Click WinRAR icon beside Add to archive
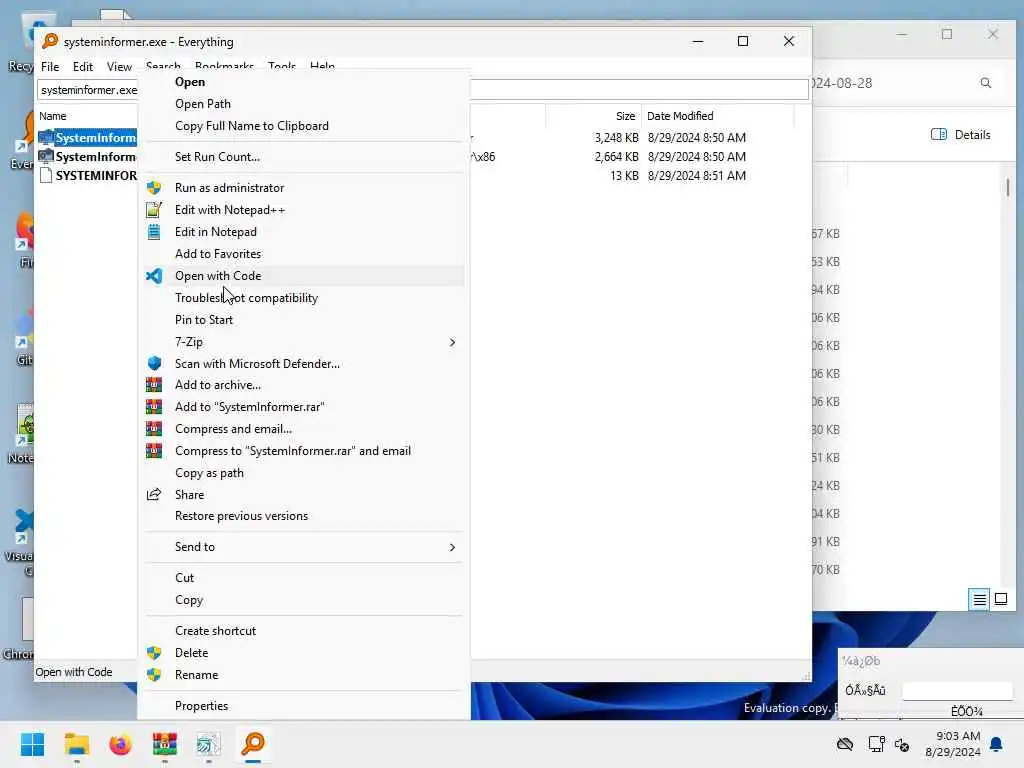 point(154,385)
